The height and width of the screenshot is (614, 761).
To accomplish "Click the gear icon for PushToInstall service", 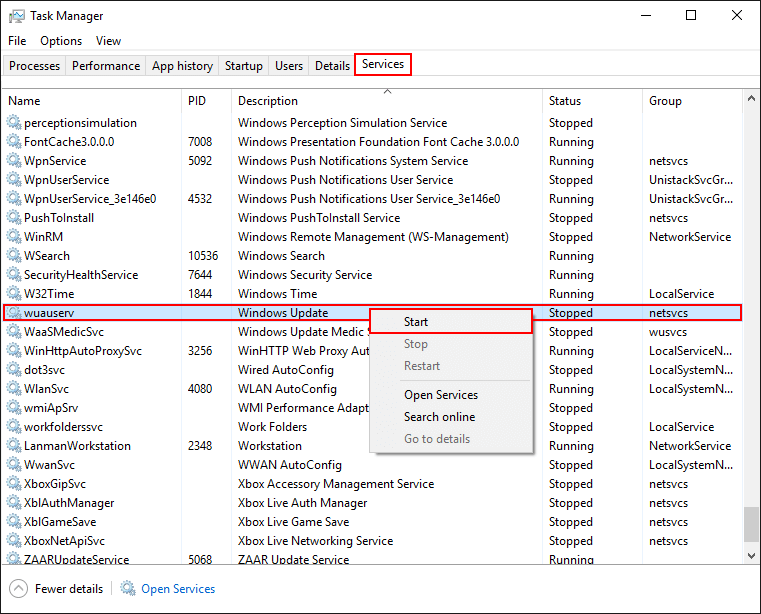I will pyautogui.click(x=14, y=217).
